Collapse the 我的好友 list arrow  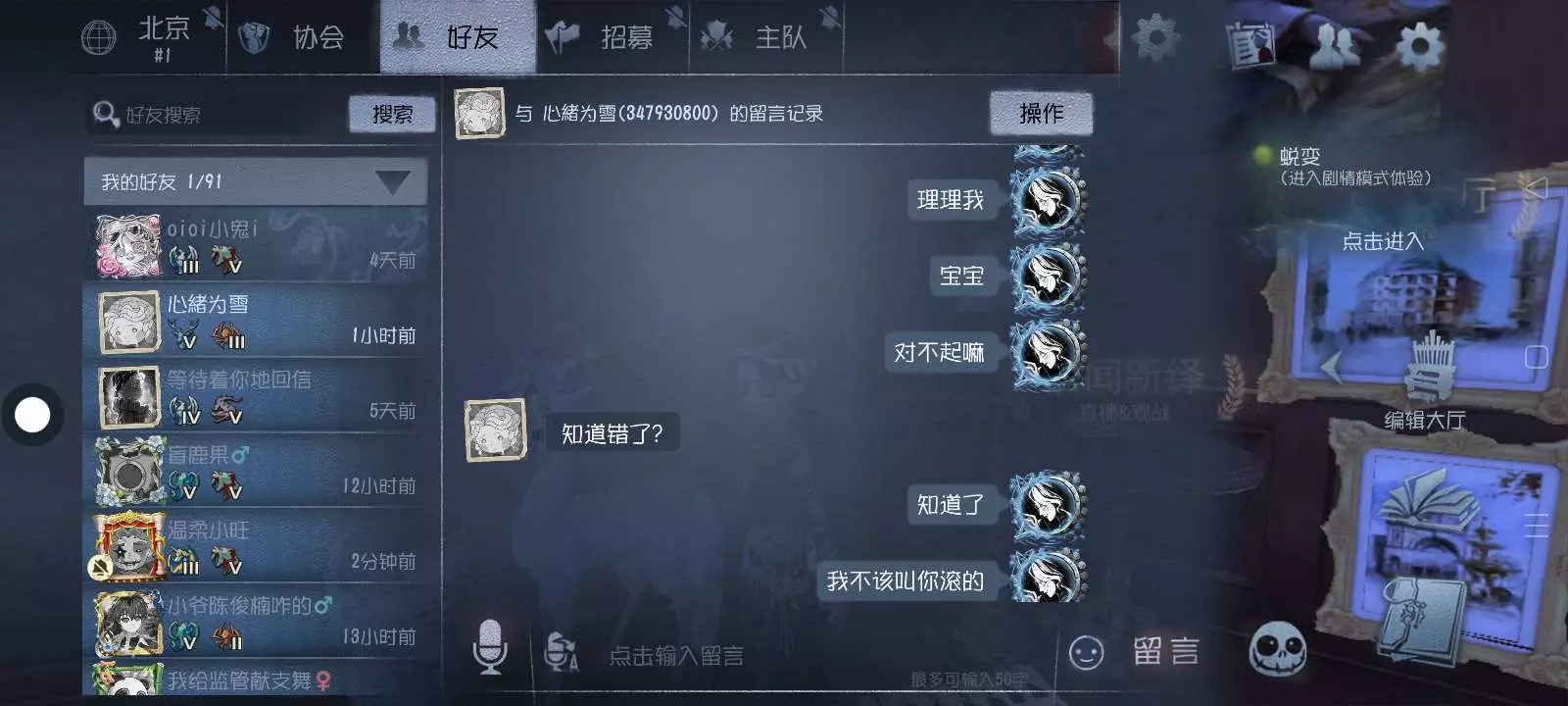[393, 182]
